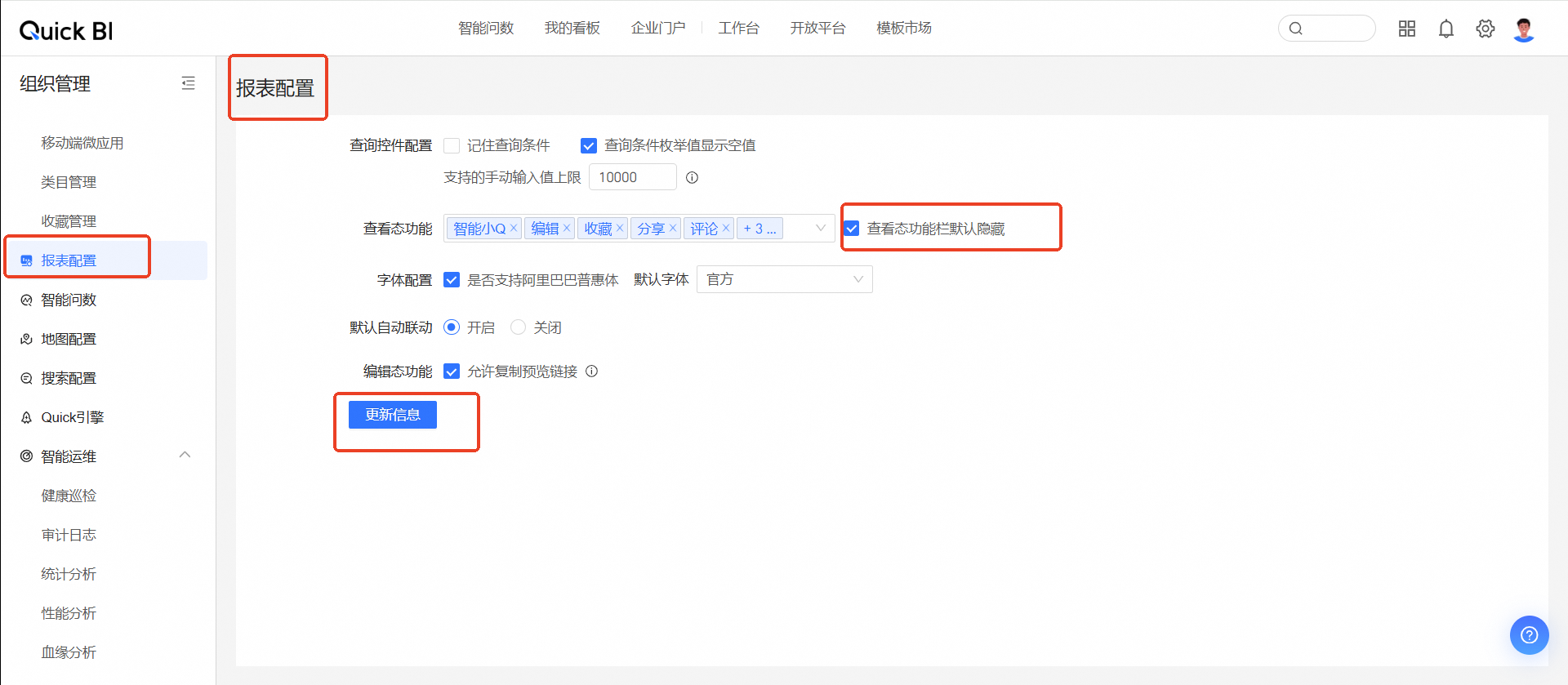
Task: Remove the 智能小Q tag with its x
Action: (514, 229)
